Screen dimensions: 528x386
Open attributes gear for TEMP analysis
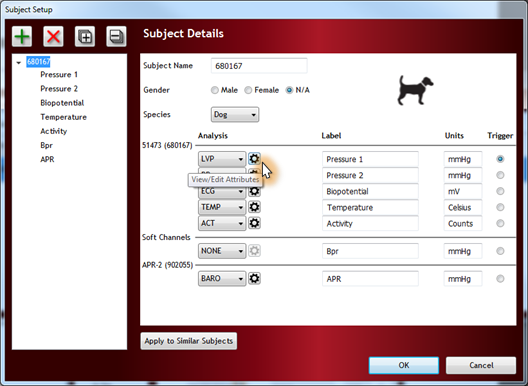(254, 207)
